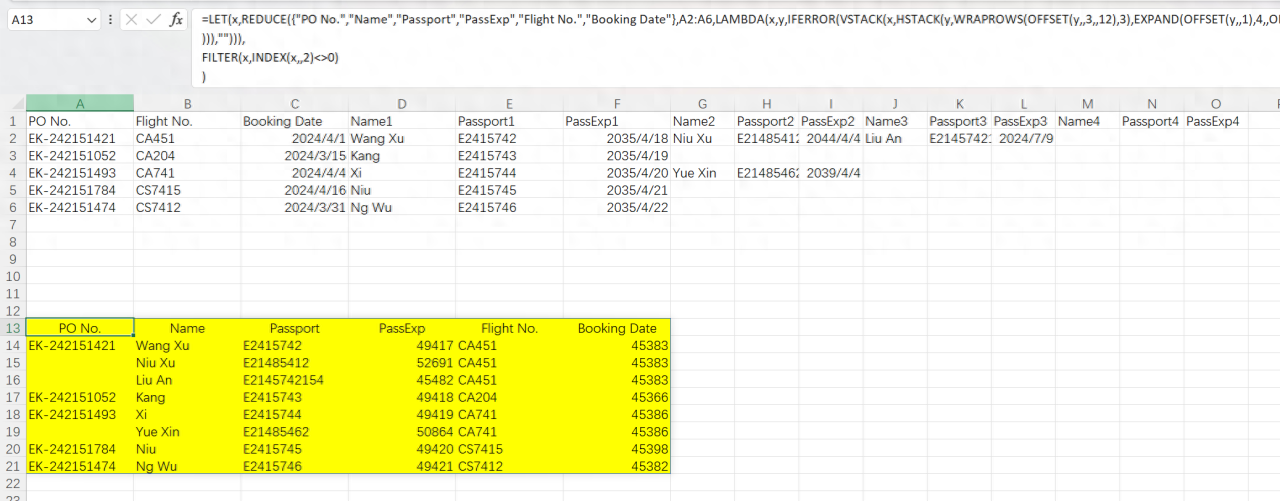Select row 13 header
This screenshot has width=1280, height=501.
coord(12,328)
